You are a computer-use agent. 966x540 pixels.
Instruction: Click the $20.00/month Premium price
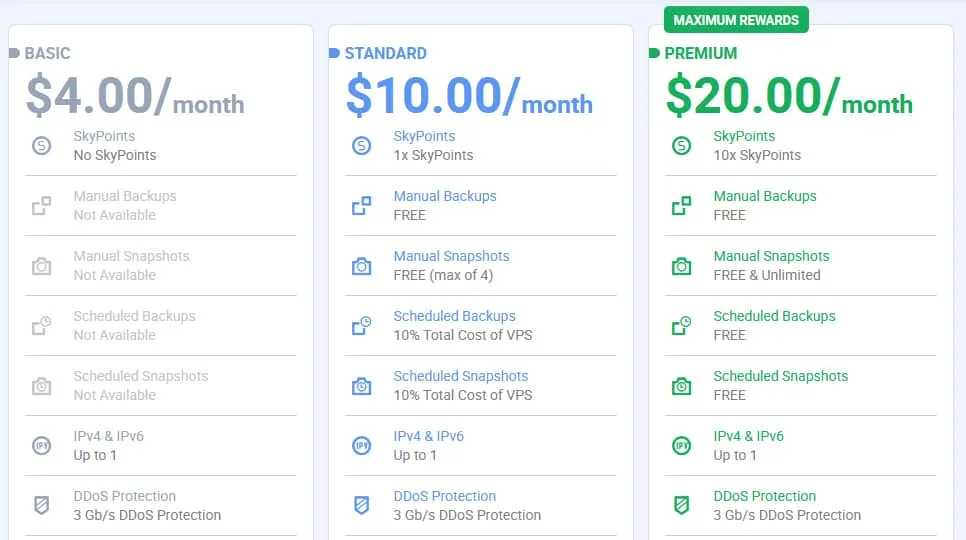coord(789,96)
